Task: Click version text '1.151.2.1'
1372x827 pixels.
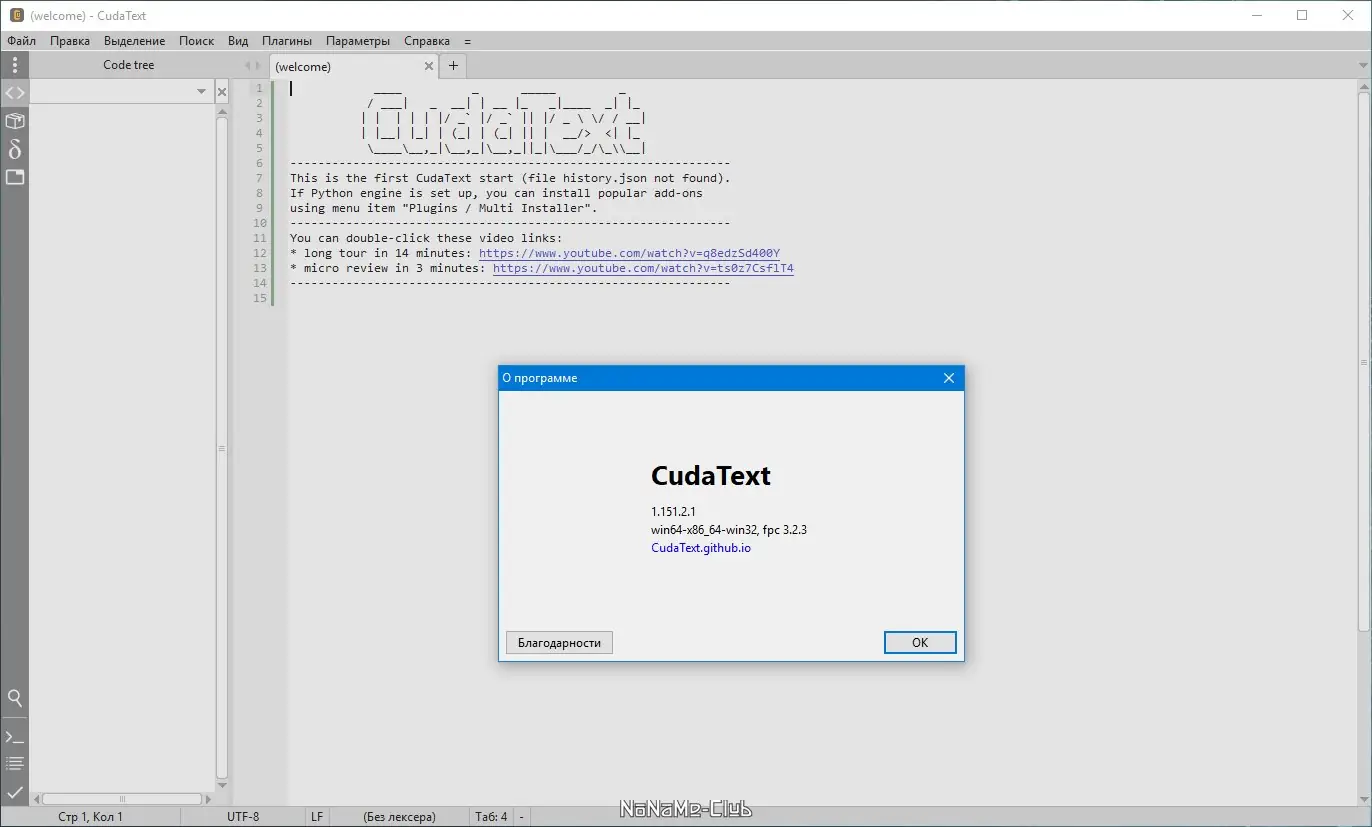Action: tap(673, 512)
